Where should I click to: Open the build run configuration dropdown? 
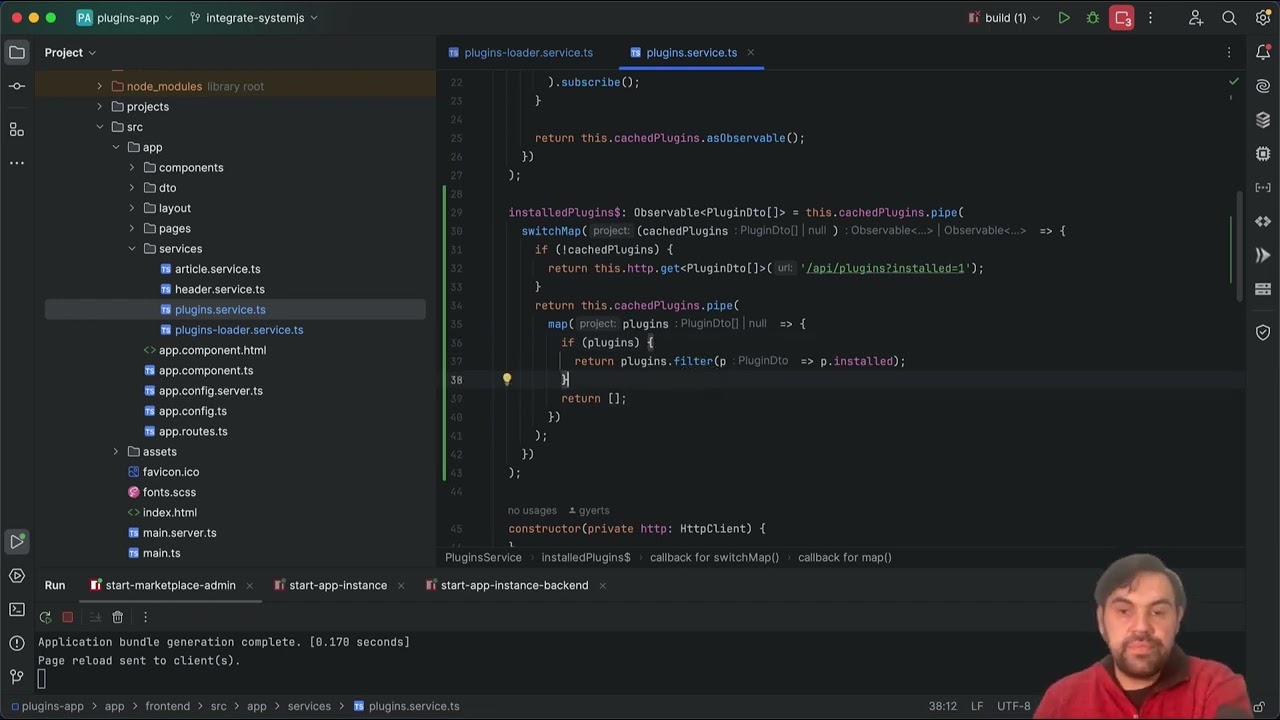click(x=1004, y=18)
